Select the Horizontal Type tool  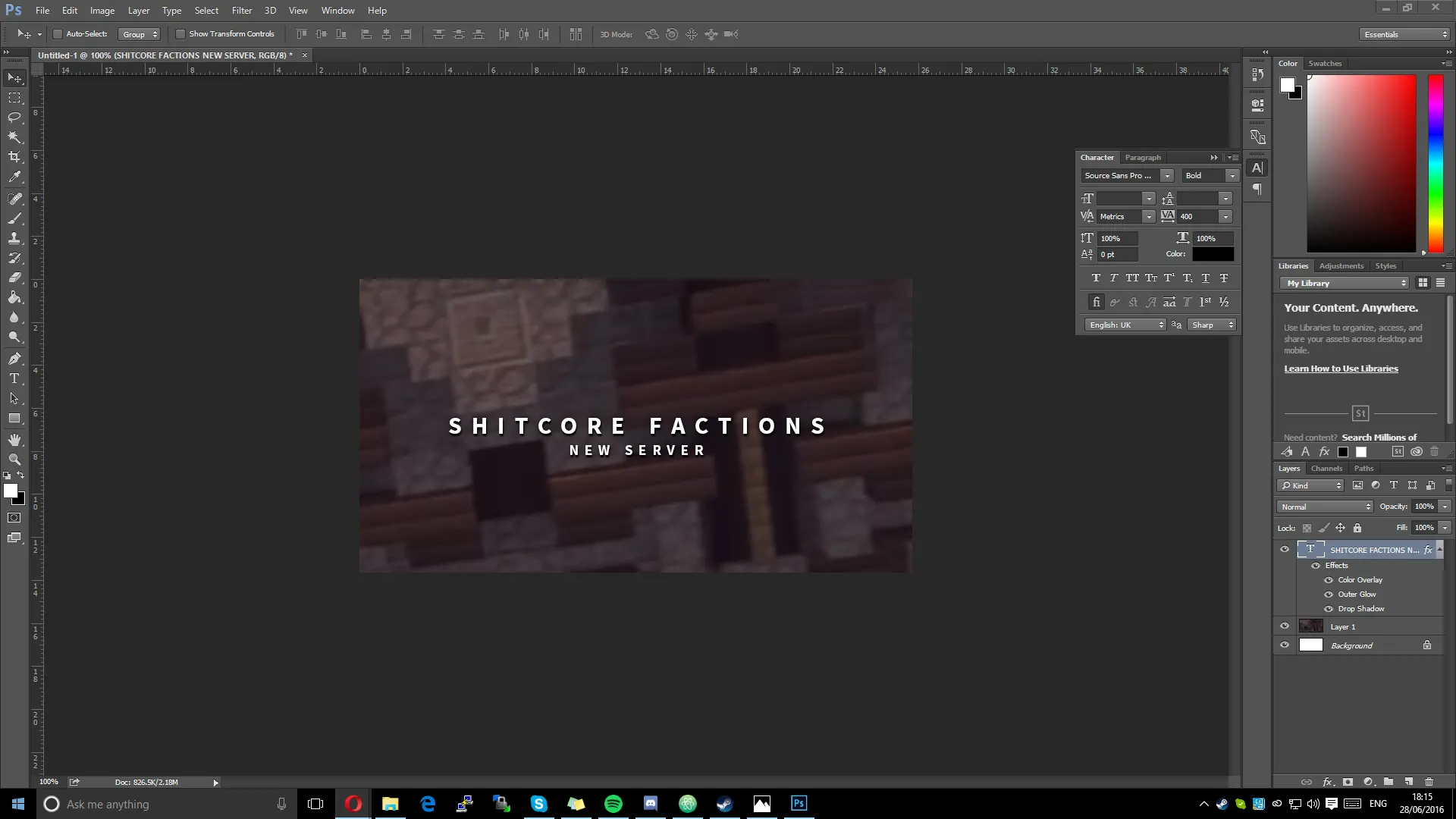coord(14,378)
